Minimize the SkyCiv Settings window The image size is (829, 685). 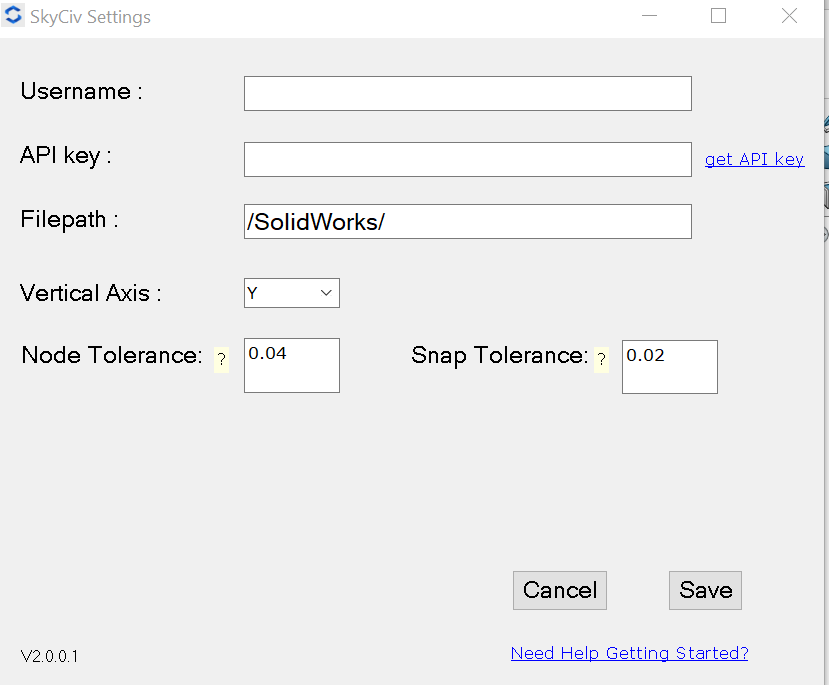[x=649, y=17]
